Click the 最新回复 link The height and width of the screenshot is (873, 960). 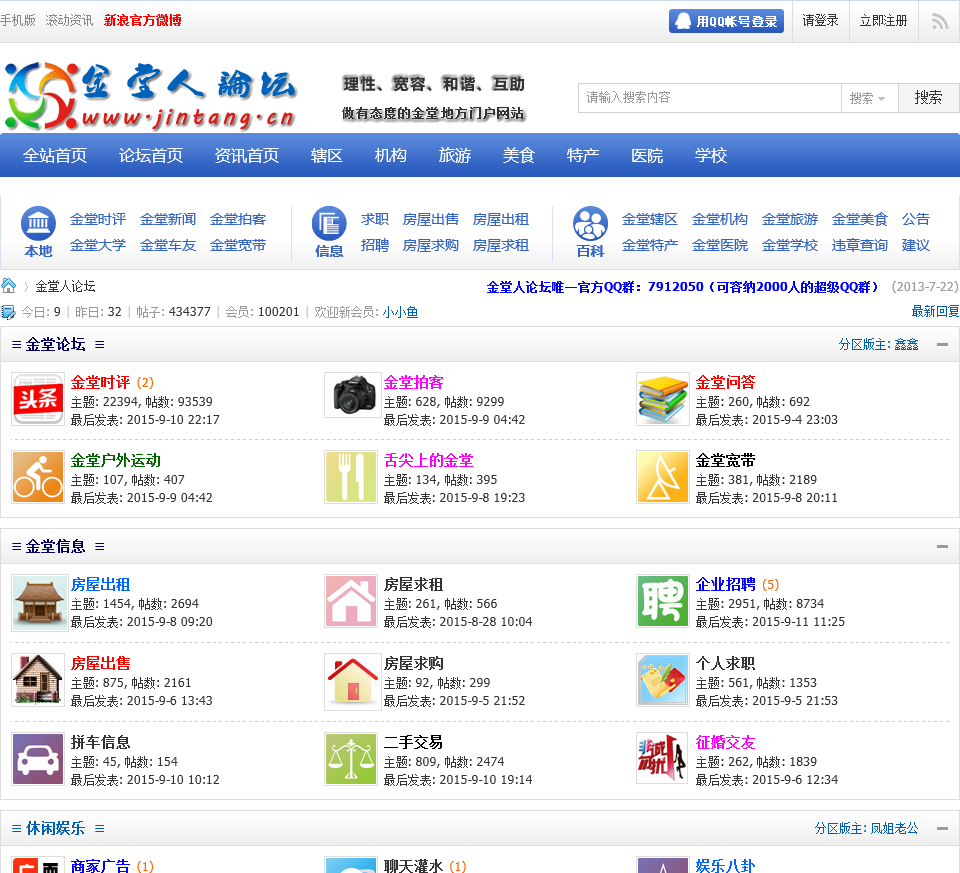(x=935, y=312)
